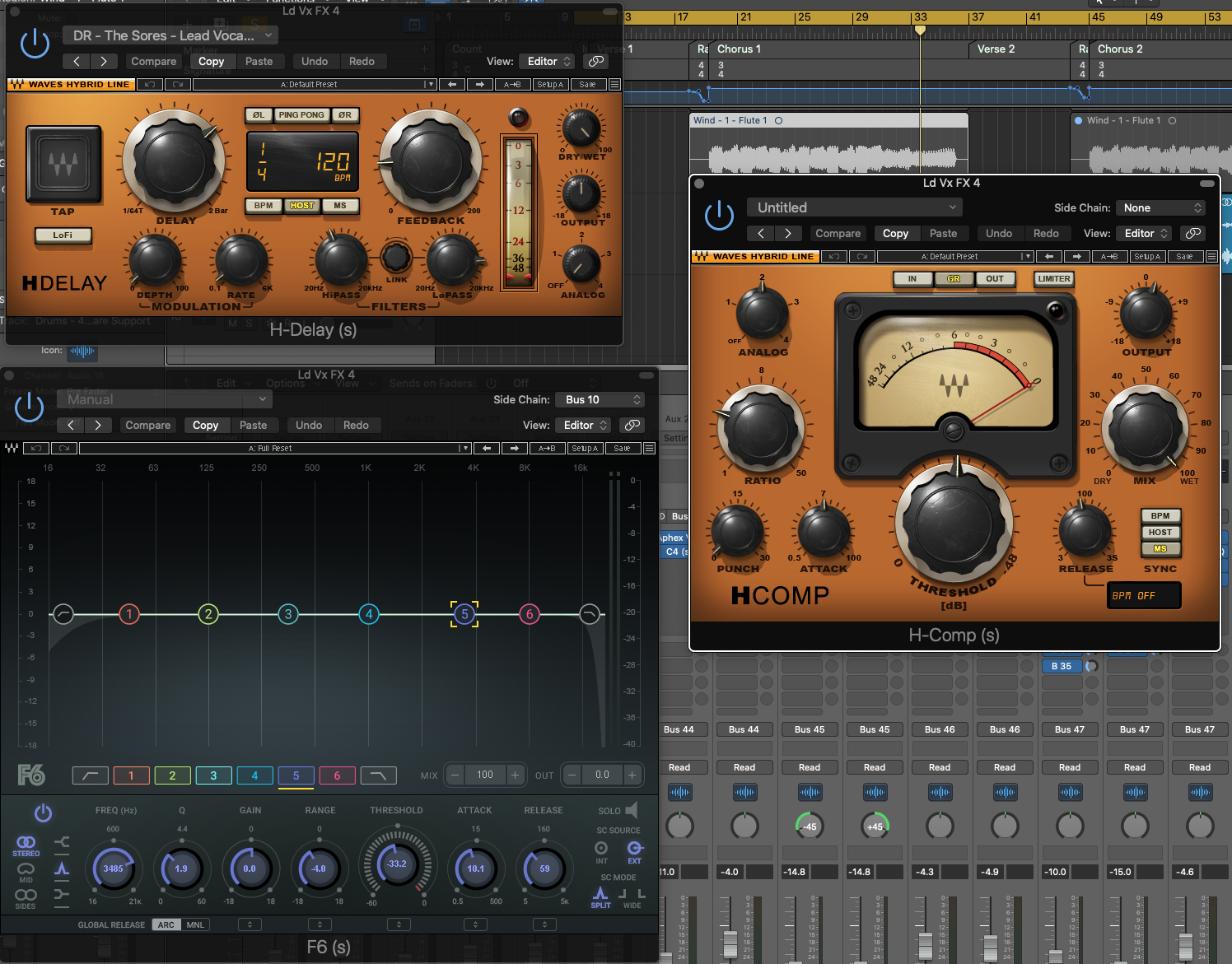The image size is (1232, 964).
Task: Open H-Comp A: Default Preset menu
Action: point(954,257)
